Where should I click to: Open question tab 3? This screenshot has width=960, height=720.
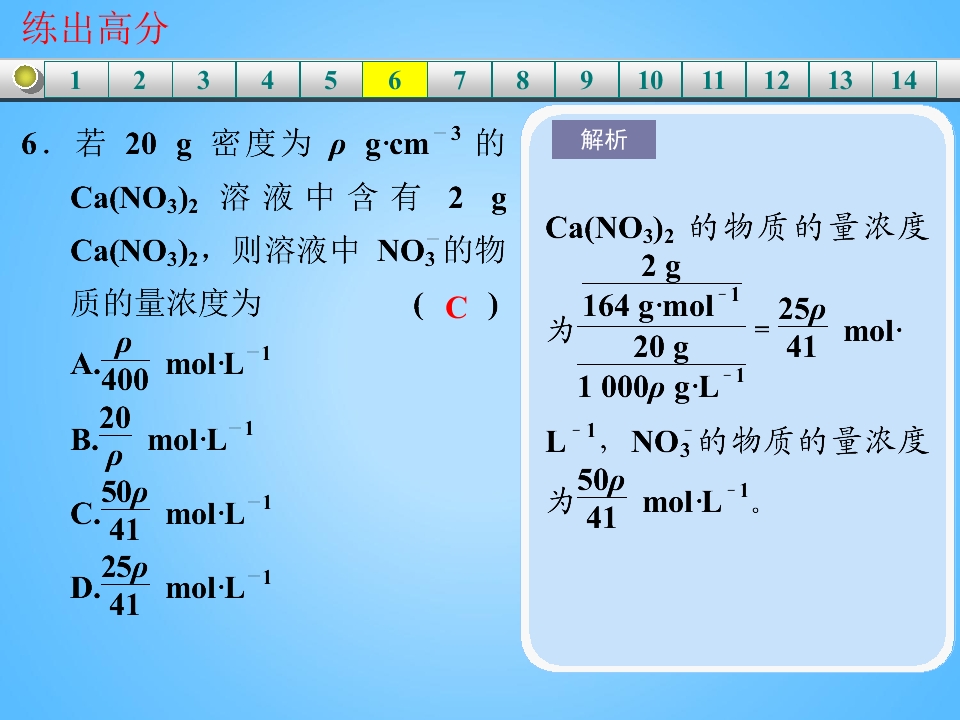click(204, 80)
